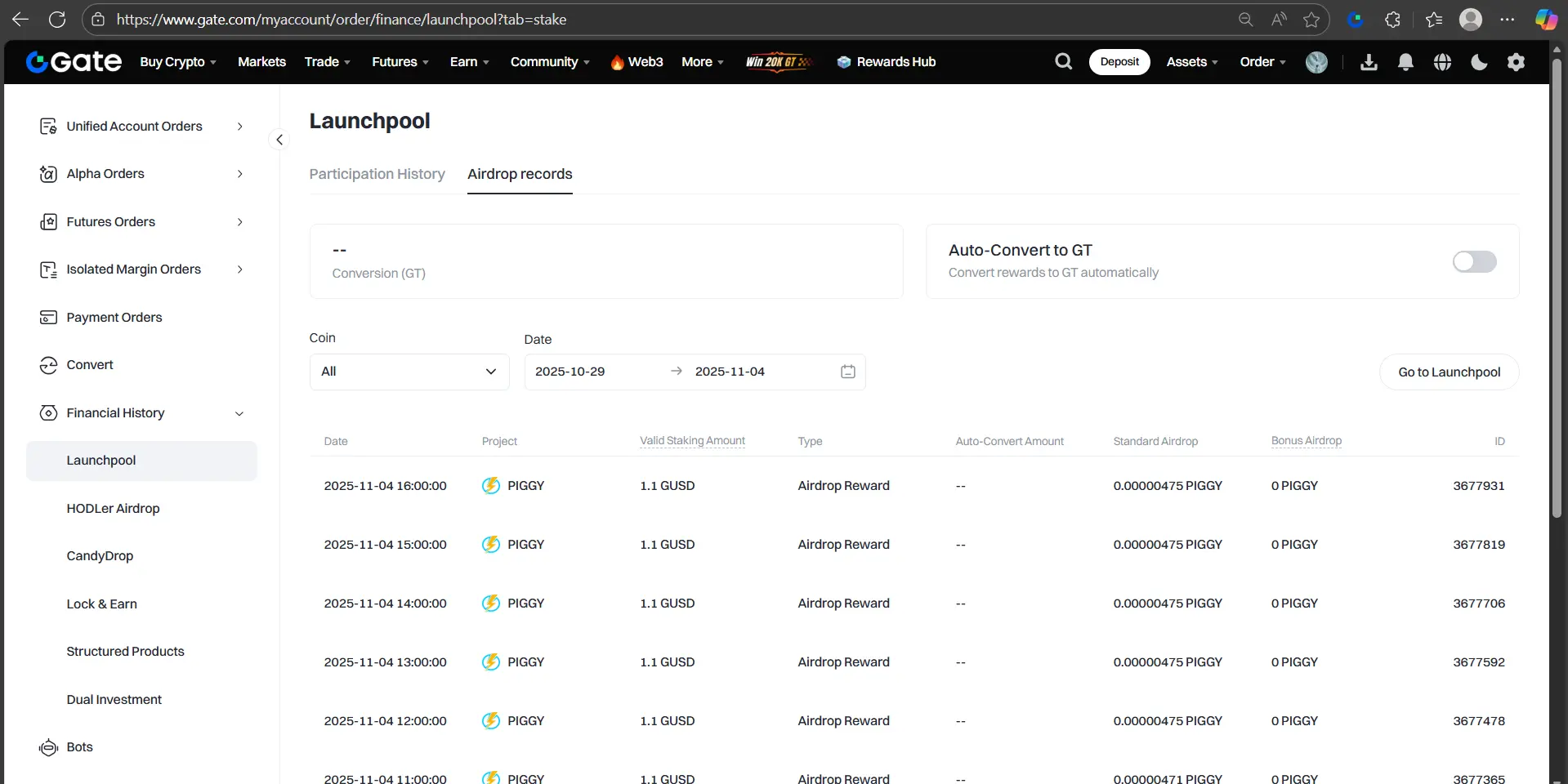1568x784 pixels.
Task: Open Lock & Earn in sidebar
Action: click(x=101, y=604)
